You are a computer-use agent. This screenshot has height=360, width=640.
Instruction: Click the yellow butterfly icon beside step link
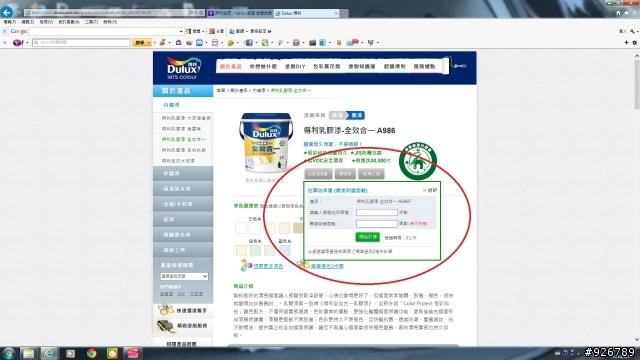click(x=303, y=265)
